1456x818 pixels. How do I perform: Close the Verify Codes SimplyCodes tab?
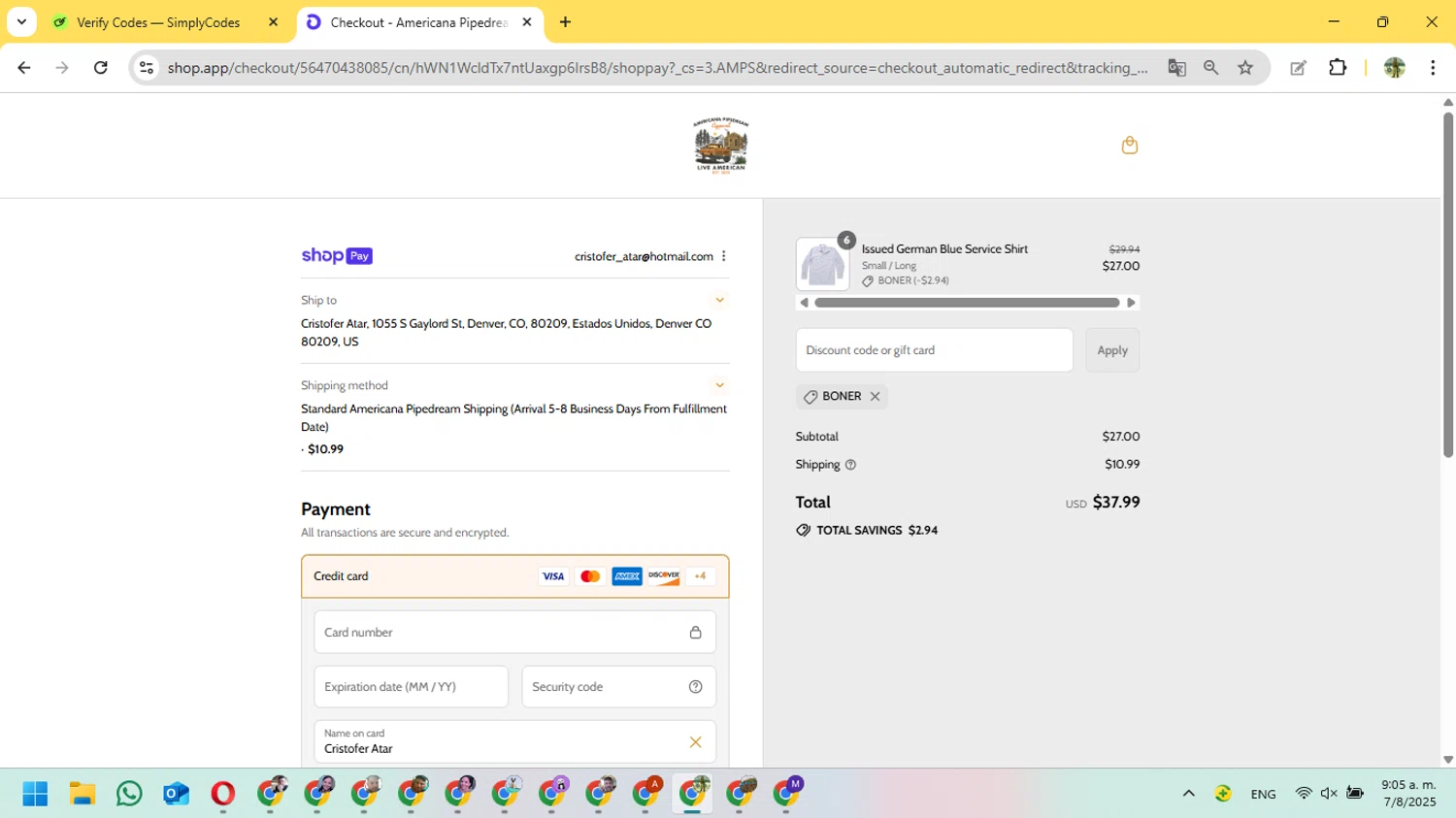[x=273, y=22]
